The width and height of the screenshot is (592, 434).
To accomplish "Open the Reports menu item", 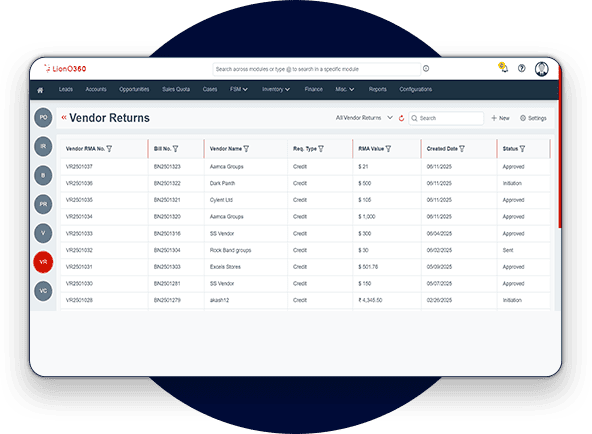I will (378, 89).
